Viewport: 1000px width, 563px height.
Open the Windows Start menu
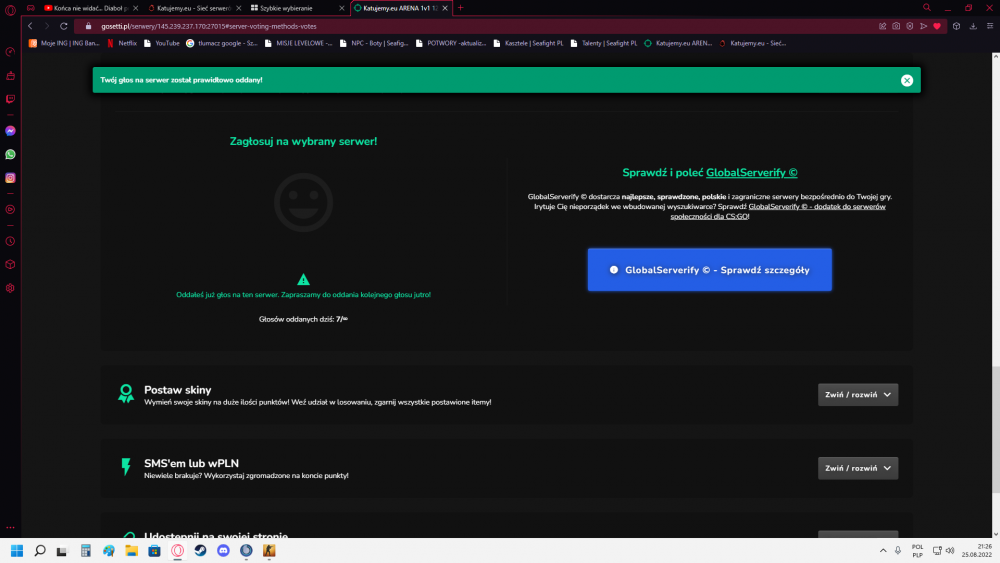[17, 551]
